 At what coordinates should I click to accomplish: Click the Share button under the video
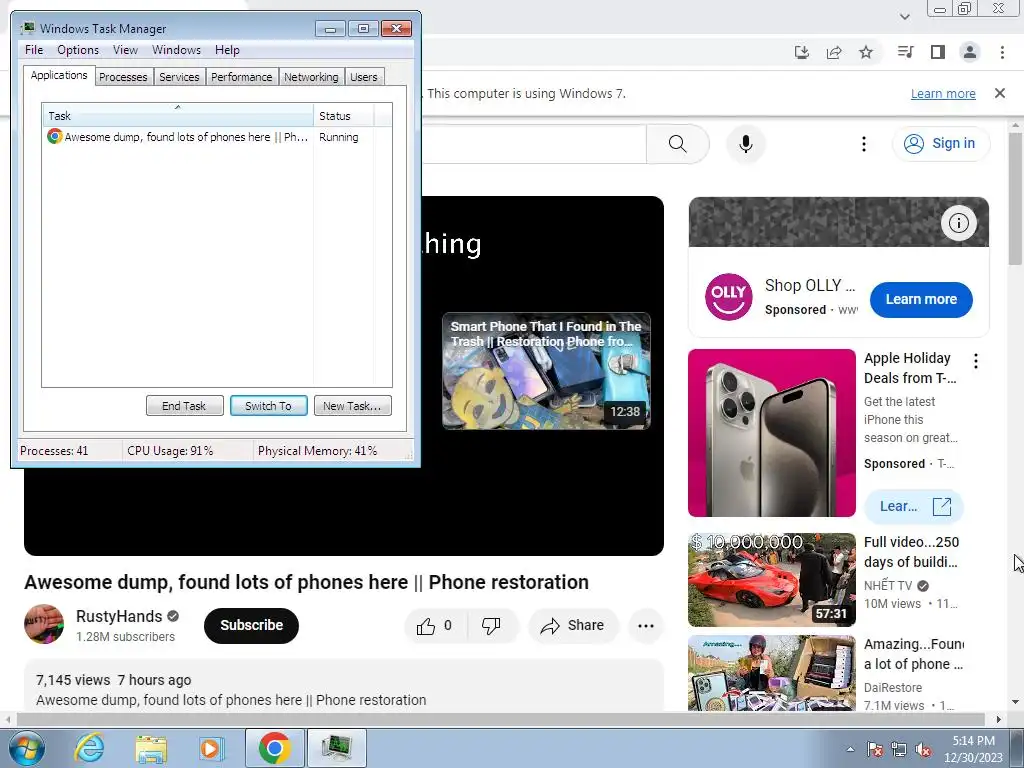click(572, 626)
